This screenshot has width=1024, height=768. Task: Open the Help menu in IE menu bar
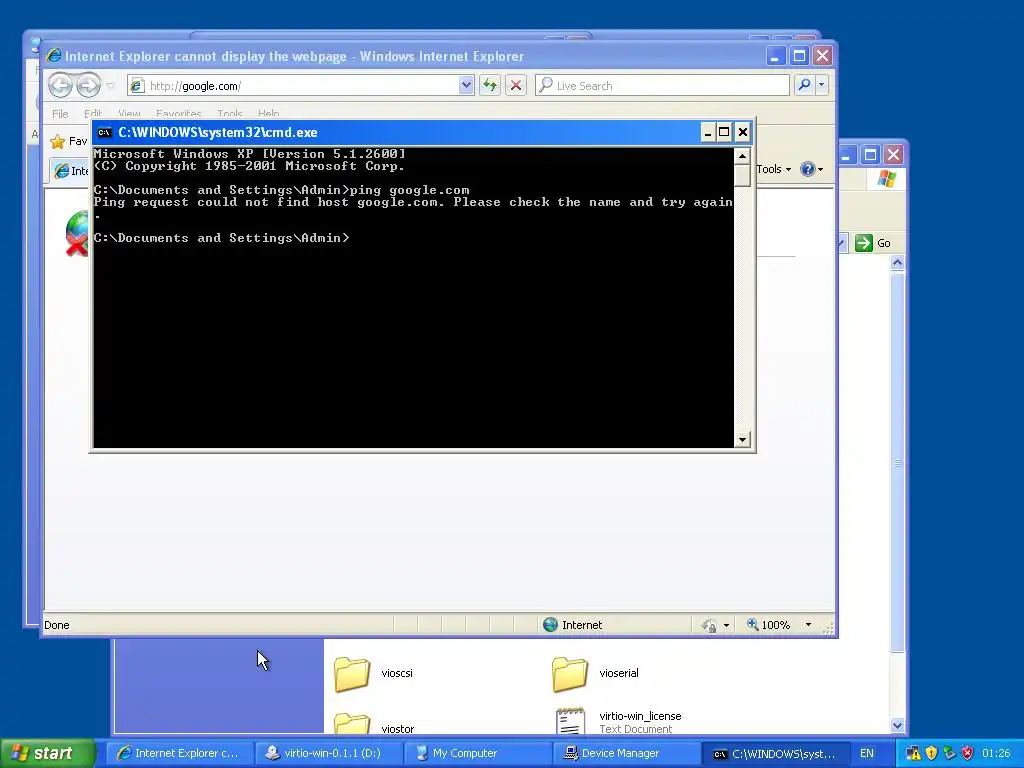pos(268,114)
